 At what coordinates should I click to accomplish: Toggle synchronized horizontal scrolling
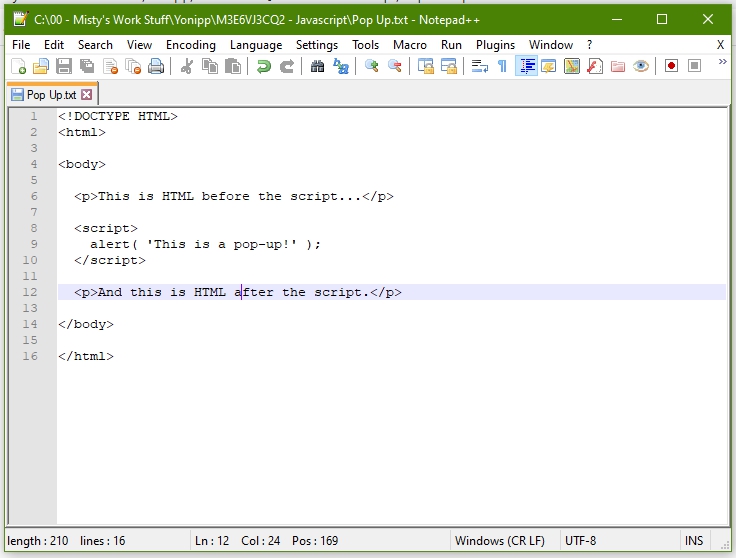(449, 66)
